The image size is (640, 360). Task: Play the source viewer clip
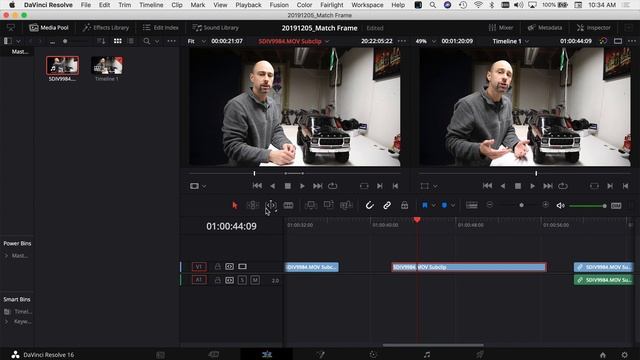[x=302, y=186]
